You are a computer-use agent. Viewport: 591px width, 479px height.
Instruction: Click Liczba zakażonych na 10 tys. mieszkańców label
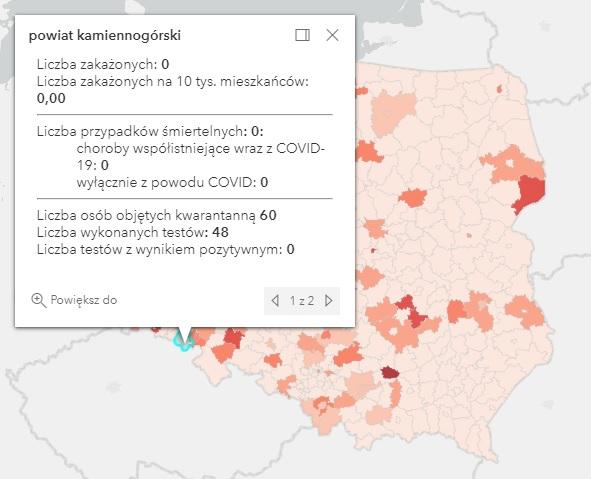click(x=173, y=81)
